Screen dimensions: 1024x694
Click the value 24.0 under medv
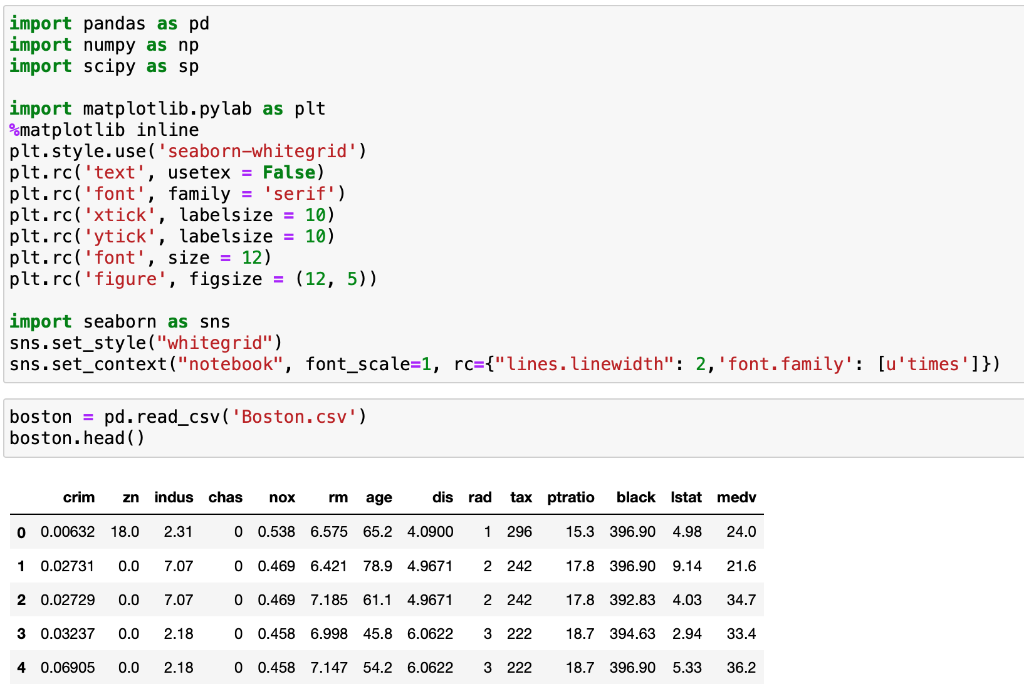[x=741, y=532]
